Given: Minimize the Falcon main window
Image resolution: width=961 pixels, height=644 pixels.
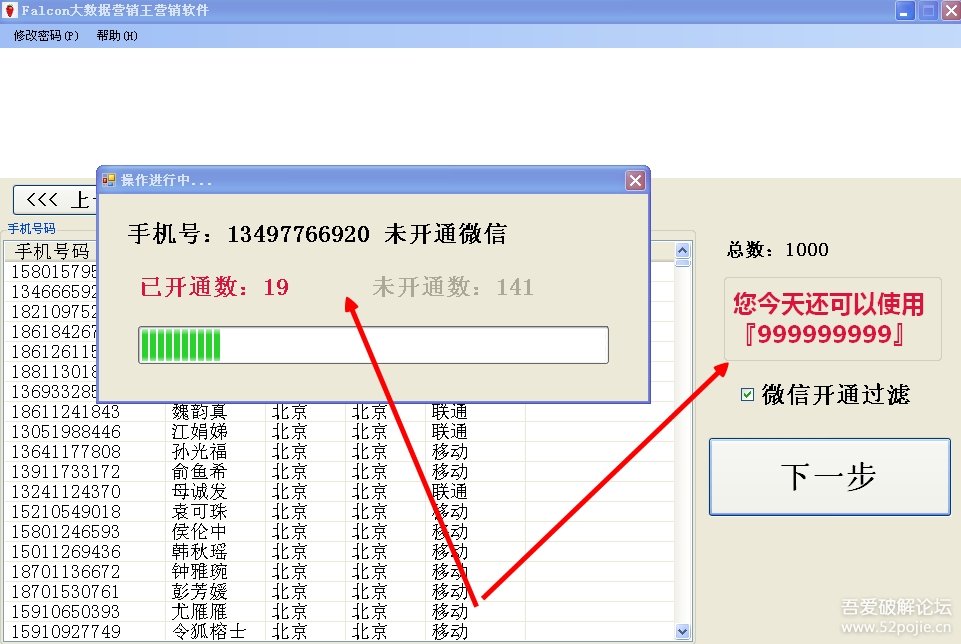Looking at the screenshot, I should (x=905, y=10).
